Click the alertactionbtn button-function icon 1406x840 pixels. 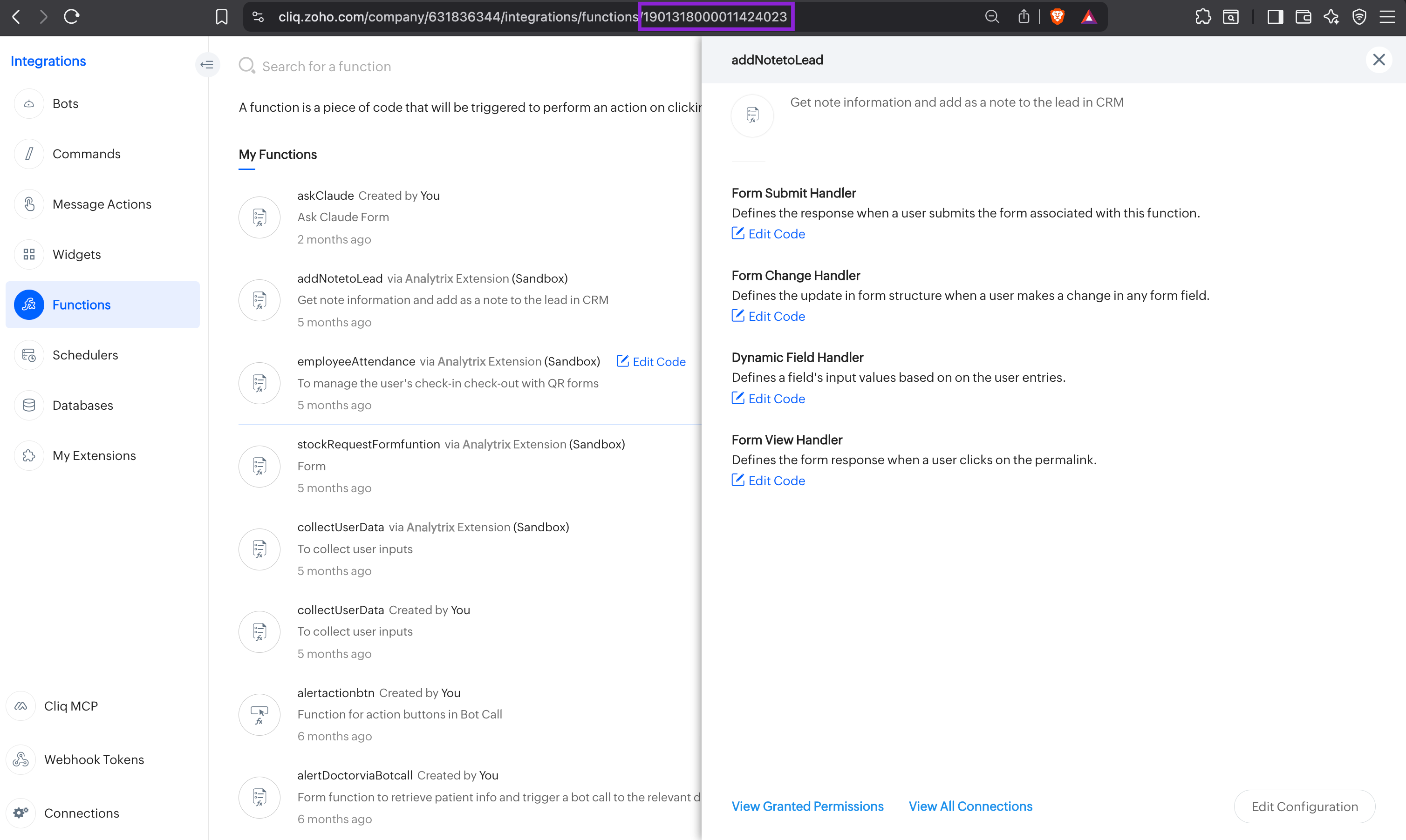click(259, 714)
